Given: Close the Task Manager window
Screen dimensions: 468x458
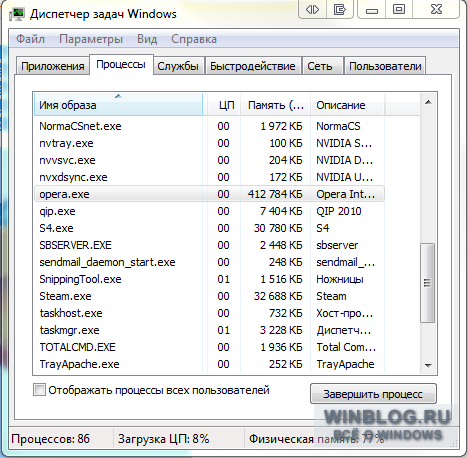Looking at the screenshot, I should [436, 10].
